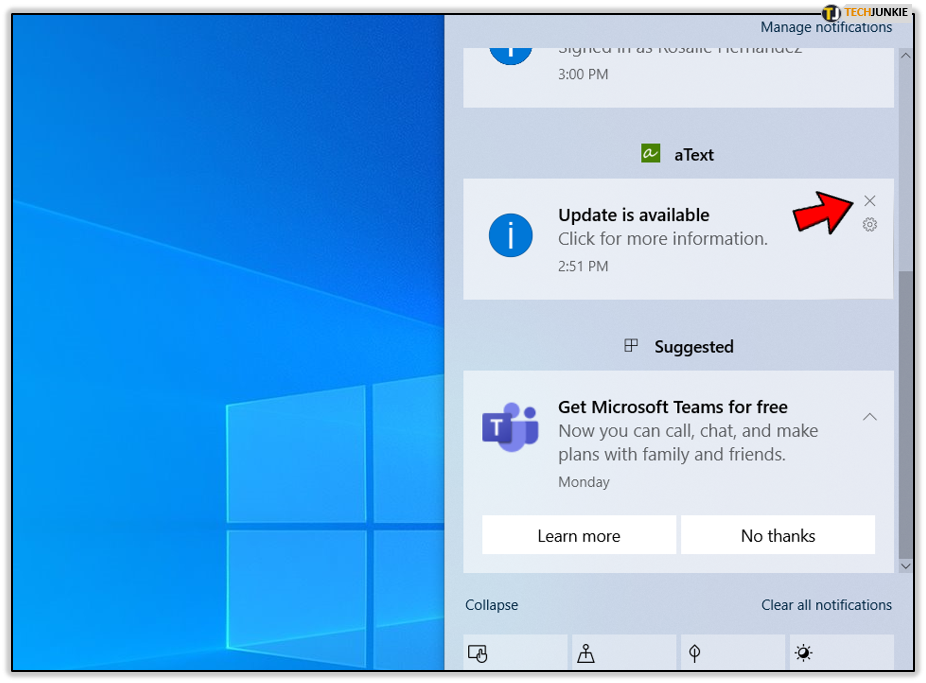
Task: Open the Update is available notification
Action: pyautogui.click(x=679, y=239)
